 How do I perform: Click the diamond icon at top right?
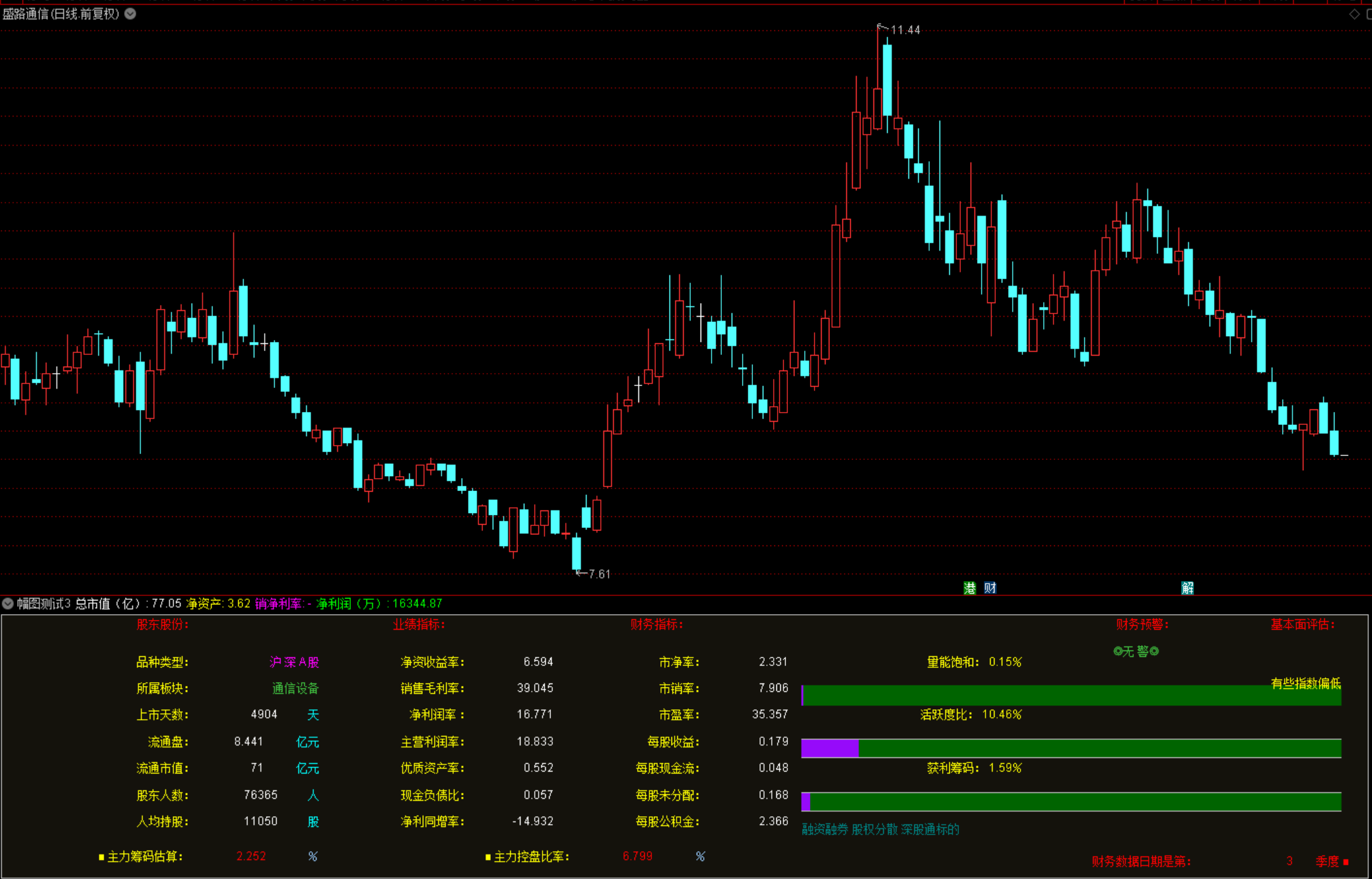pyautogui.click(x=1354, y=14)
